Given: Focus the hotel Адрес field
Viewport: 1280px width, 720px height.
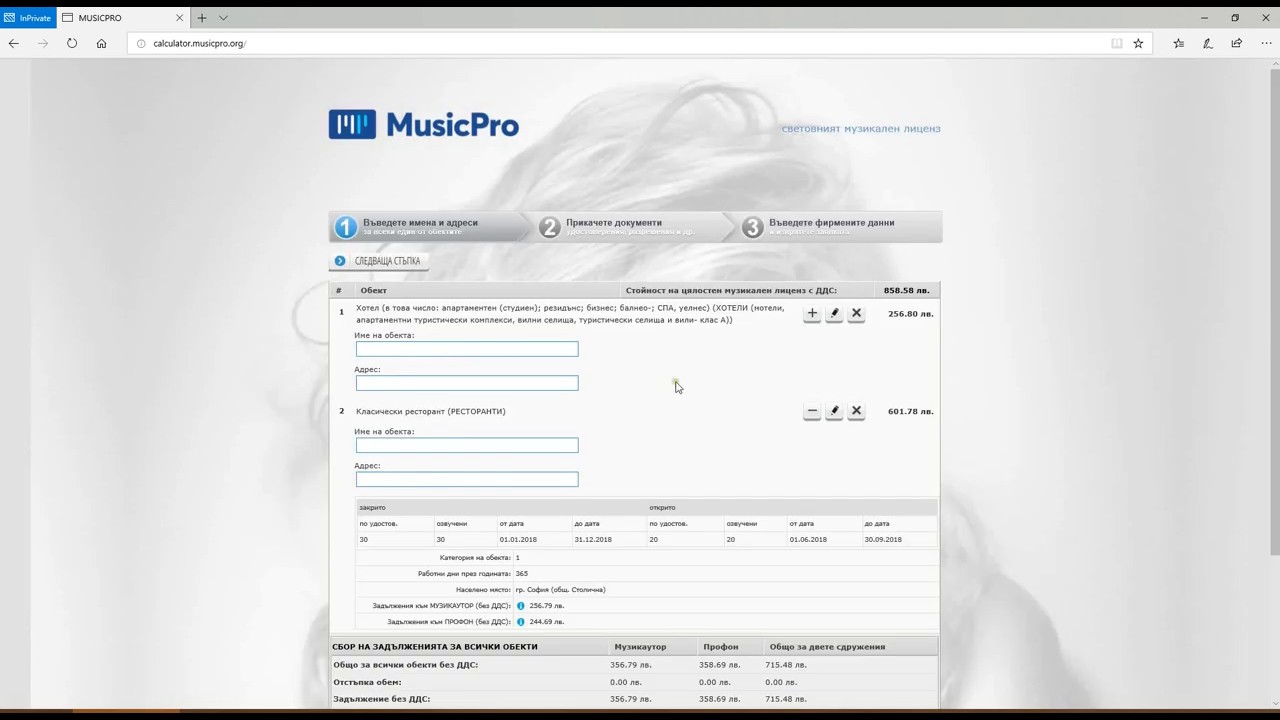Looking at the screenshot, I should pos(467,383).
